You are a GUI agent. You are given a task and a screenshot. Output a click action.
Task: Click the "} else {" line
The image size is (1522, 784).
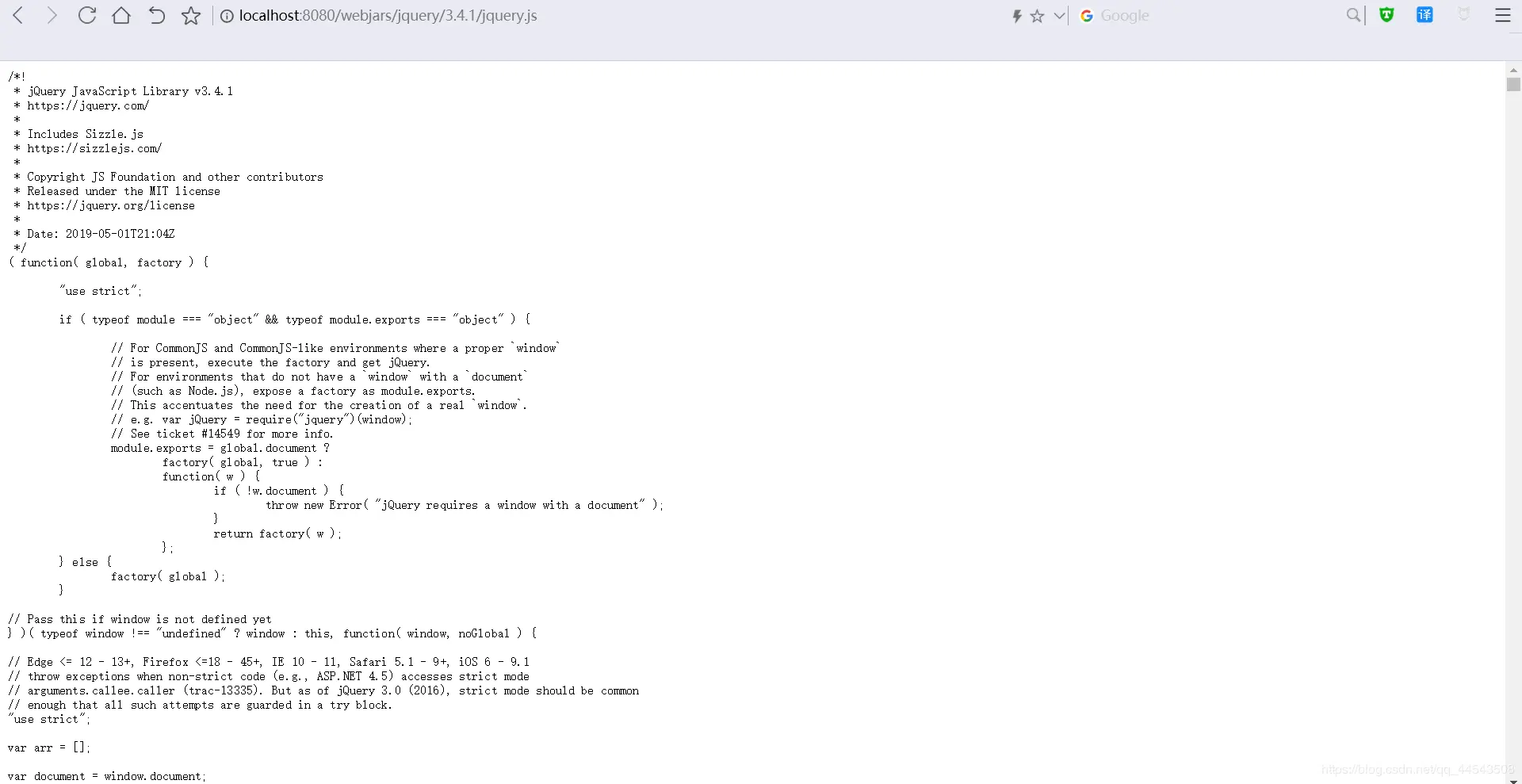(x=86, y=562)
